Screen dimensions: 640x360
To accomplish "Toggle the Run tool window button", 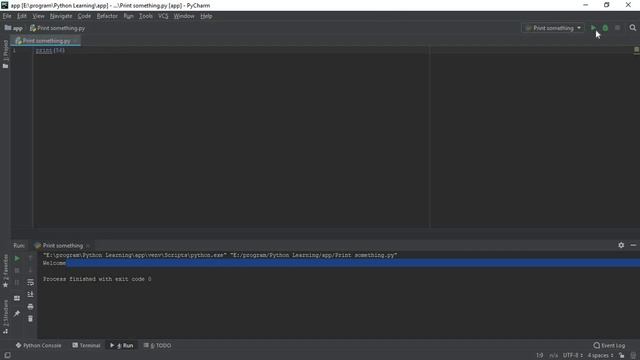I will point(122,345).
